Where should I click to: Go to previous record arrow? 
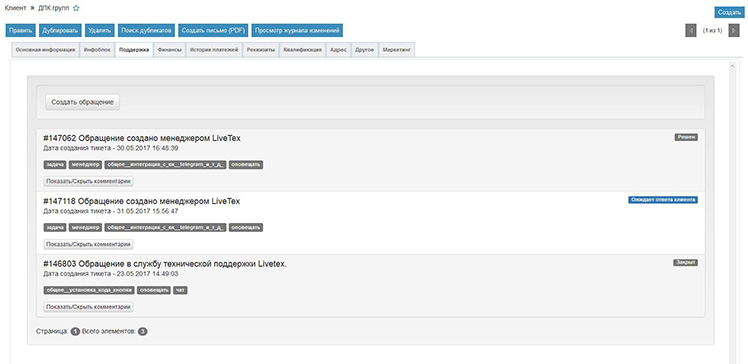(x=690, y=31)
